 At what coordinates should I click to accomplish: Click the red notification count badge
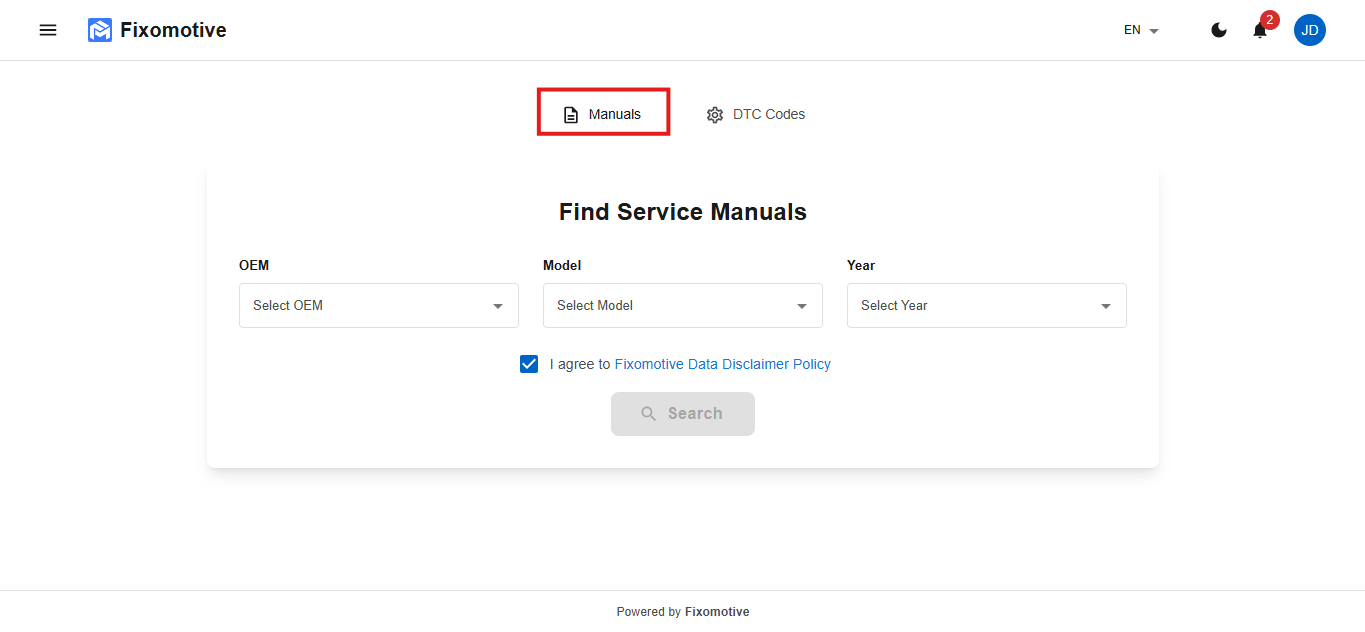pyautogui.click(x=1270, y=20)
